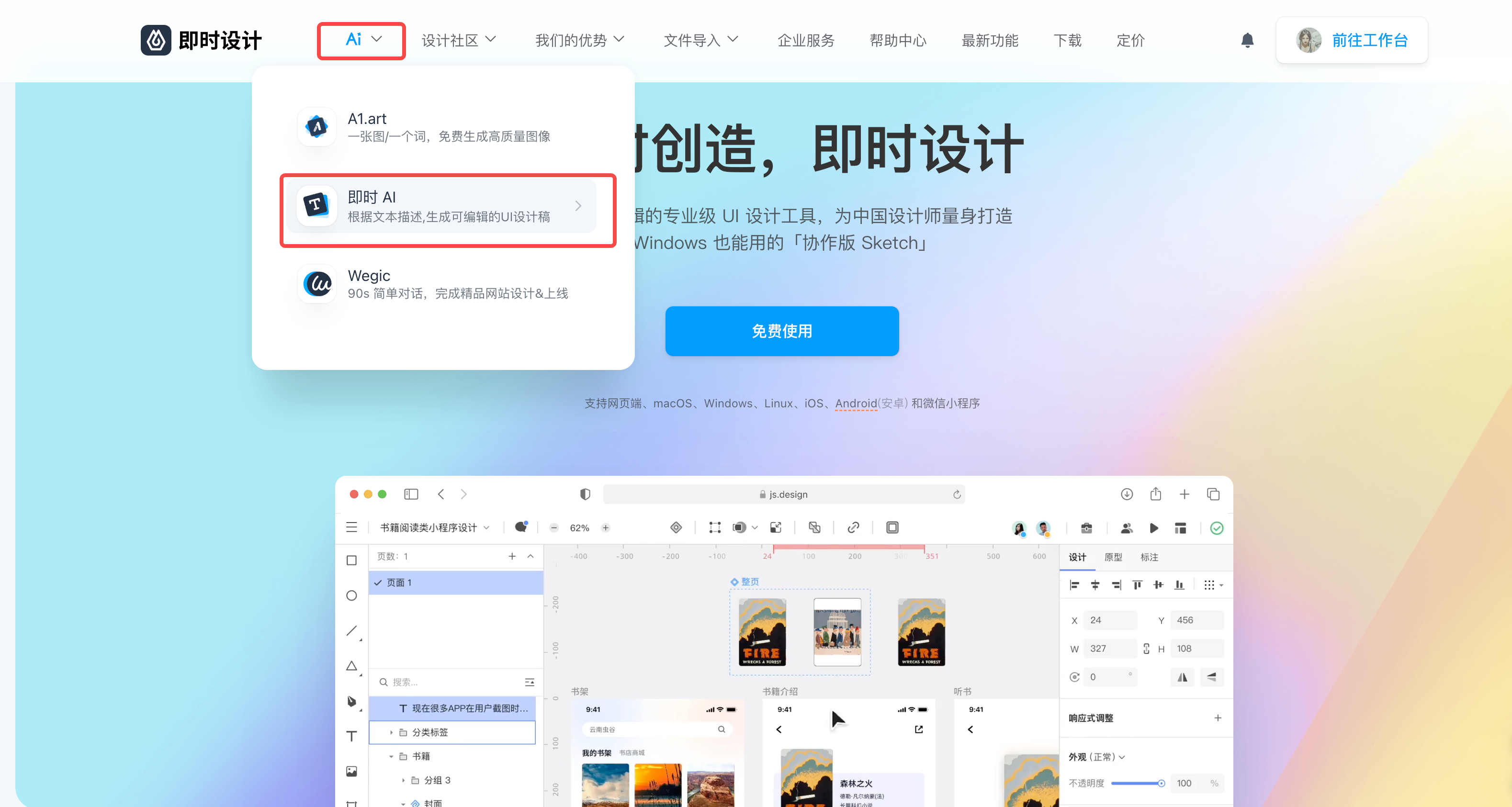Click the align horizontal centers icon
Image resolution: width=1512 pixels, height=807 pixels.
pyautogui.click(x=1095, y=584)
